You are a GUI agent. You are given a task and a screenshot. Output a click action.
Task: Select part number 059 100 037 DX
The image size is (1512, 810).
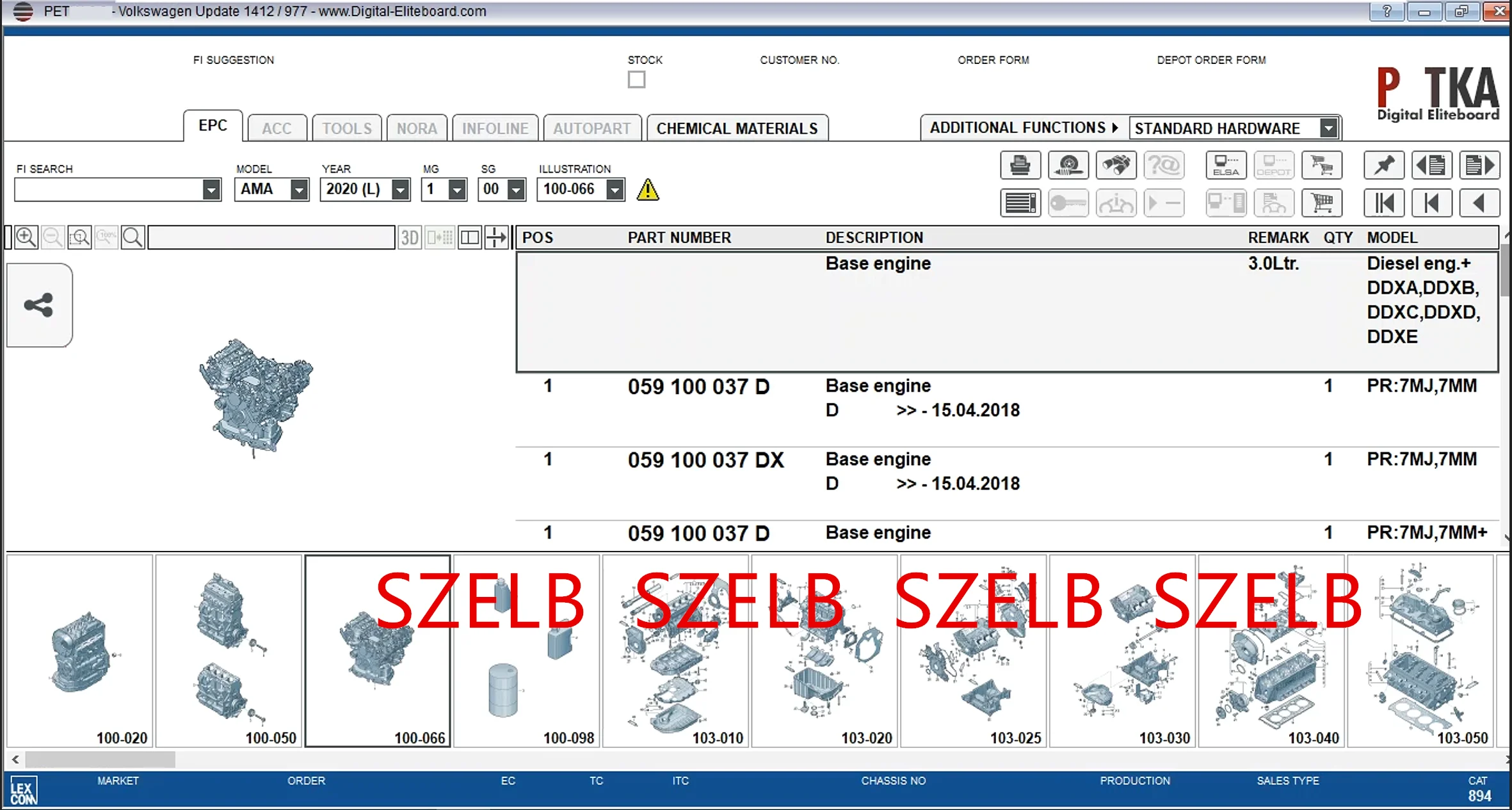[x=705, y=460]
